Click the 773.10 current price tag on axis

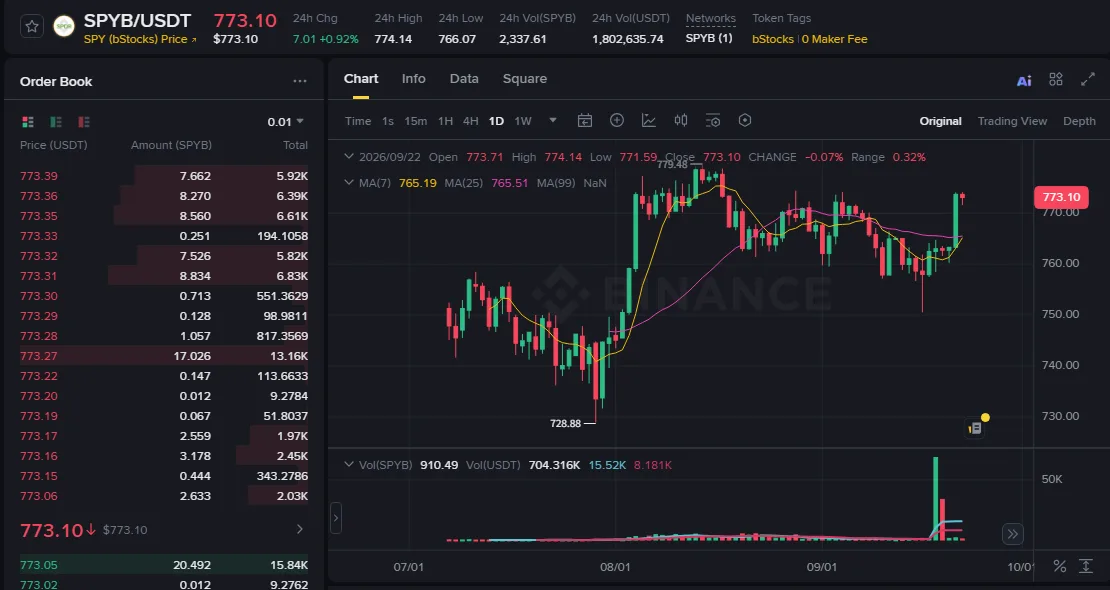pos(1061,197)
